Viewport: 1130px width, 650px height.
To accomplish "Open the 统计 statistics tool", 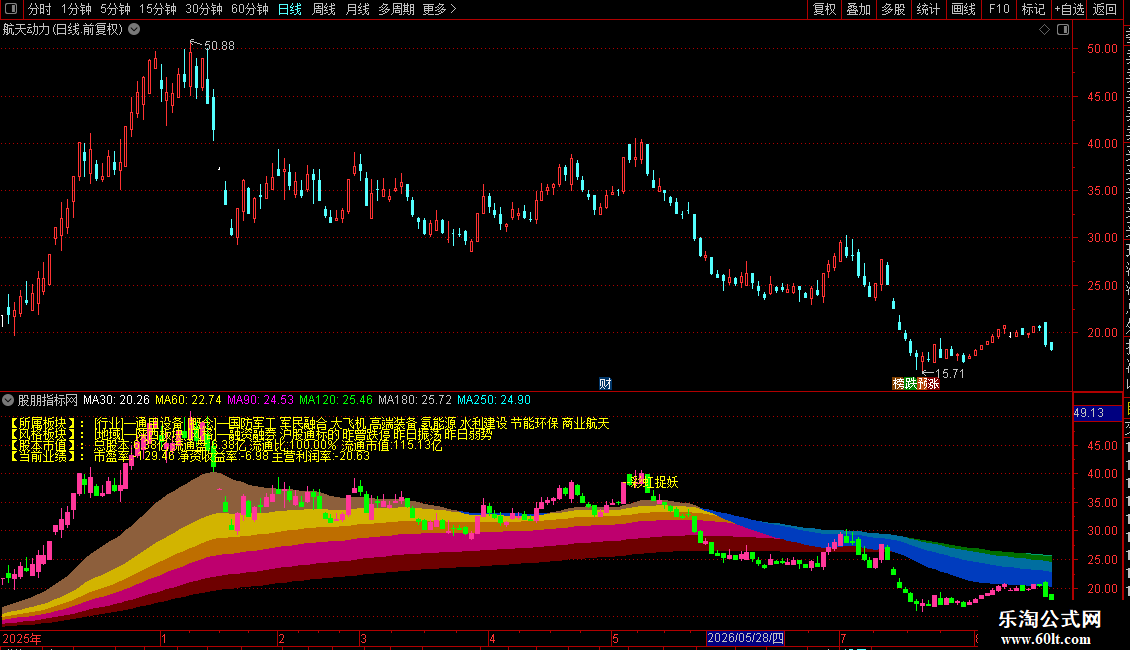I will pyautogui.click(x=927, y=9).
